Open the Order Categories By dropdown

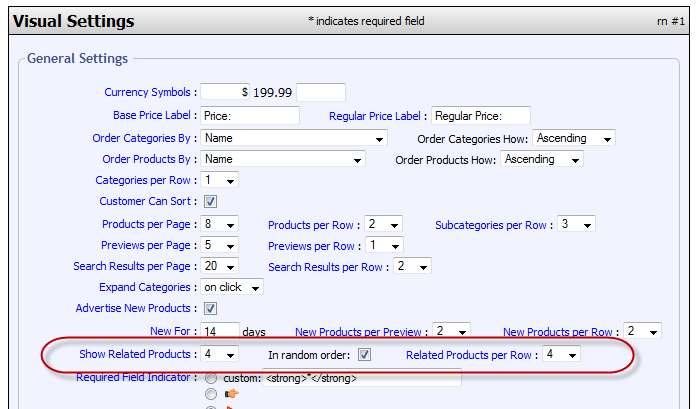(293, 138)
